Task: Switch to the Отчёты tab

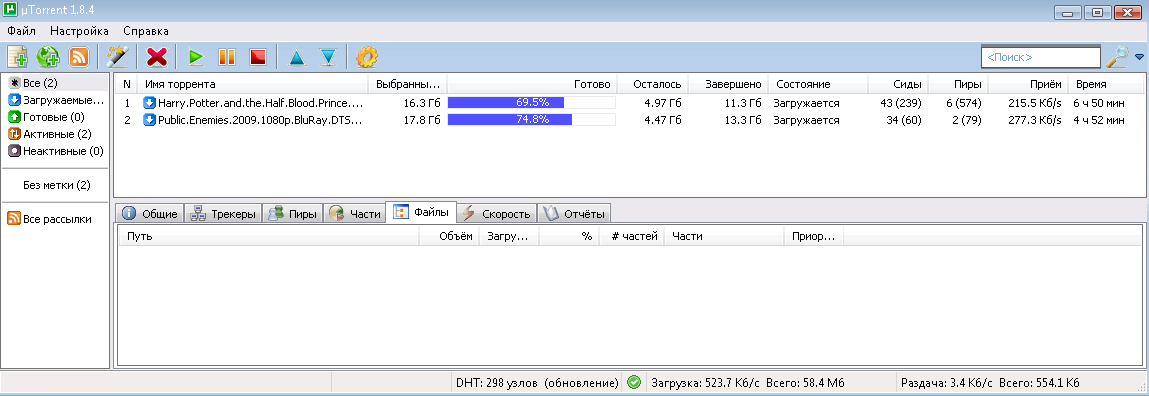Action: coord(574,213)
